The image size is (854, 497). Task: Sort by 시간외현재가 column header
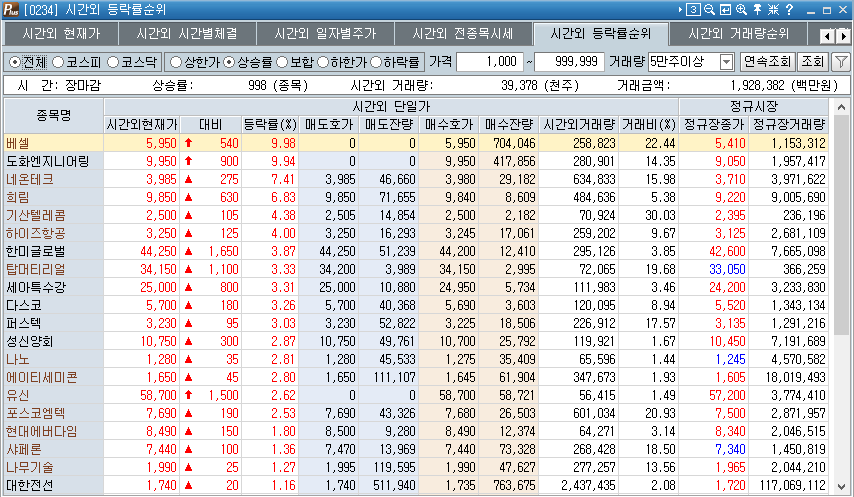pyautogui.click(x=142, y=125)
